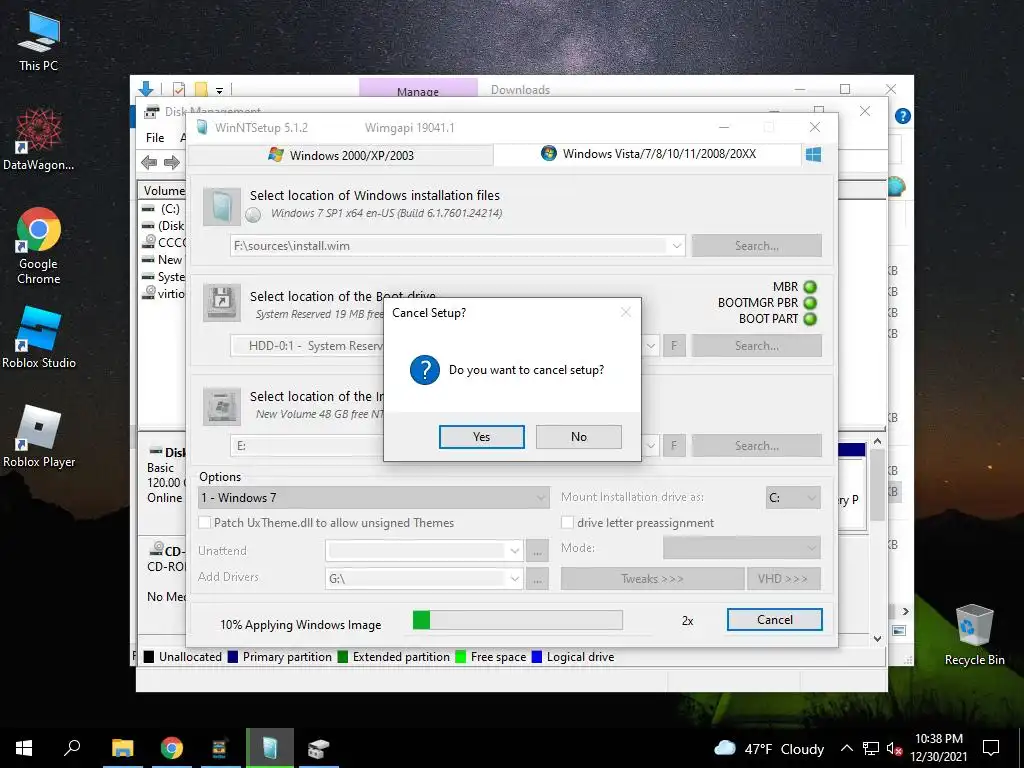Click the taskbar search magnifier
The width and height of the screenshot is (1024, 768).
(x=72, y=748)
